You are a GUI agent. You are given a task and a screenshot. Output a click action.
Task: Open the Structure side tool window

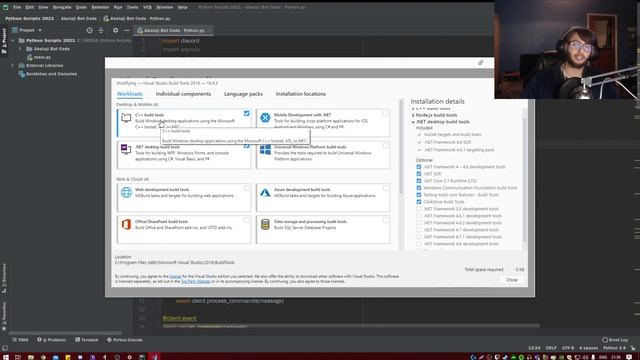tap(4, 278)
